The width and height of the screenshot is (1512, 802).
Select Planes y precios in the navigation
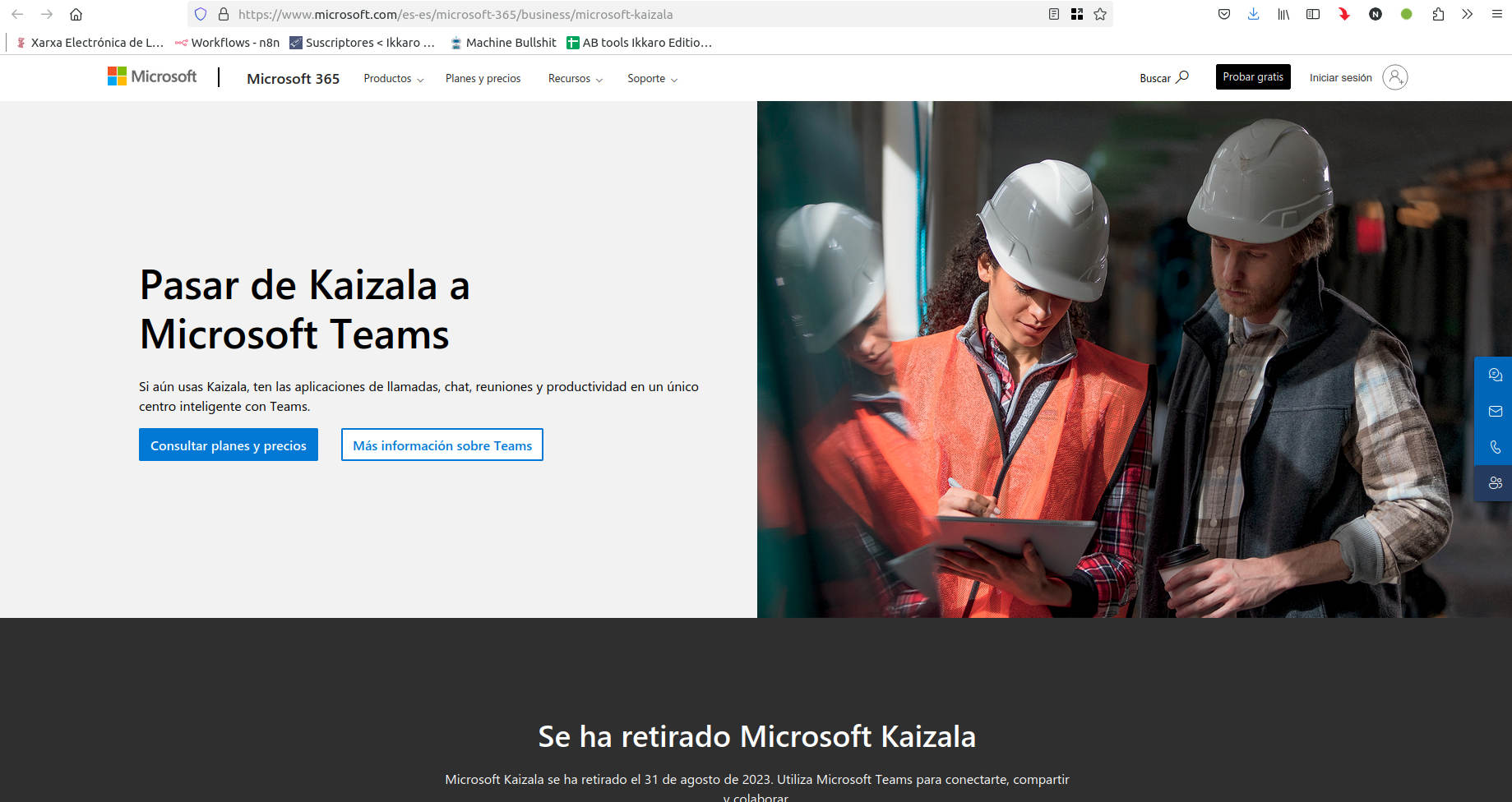(x=483, y=78)
